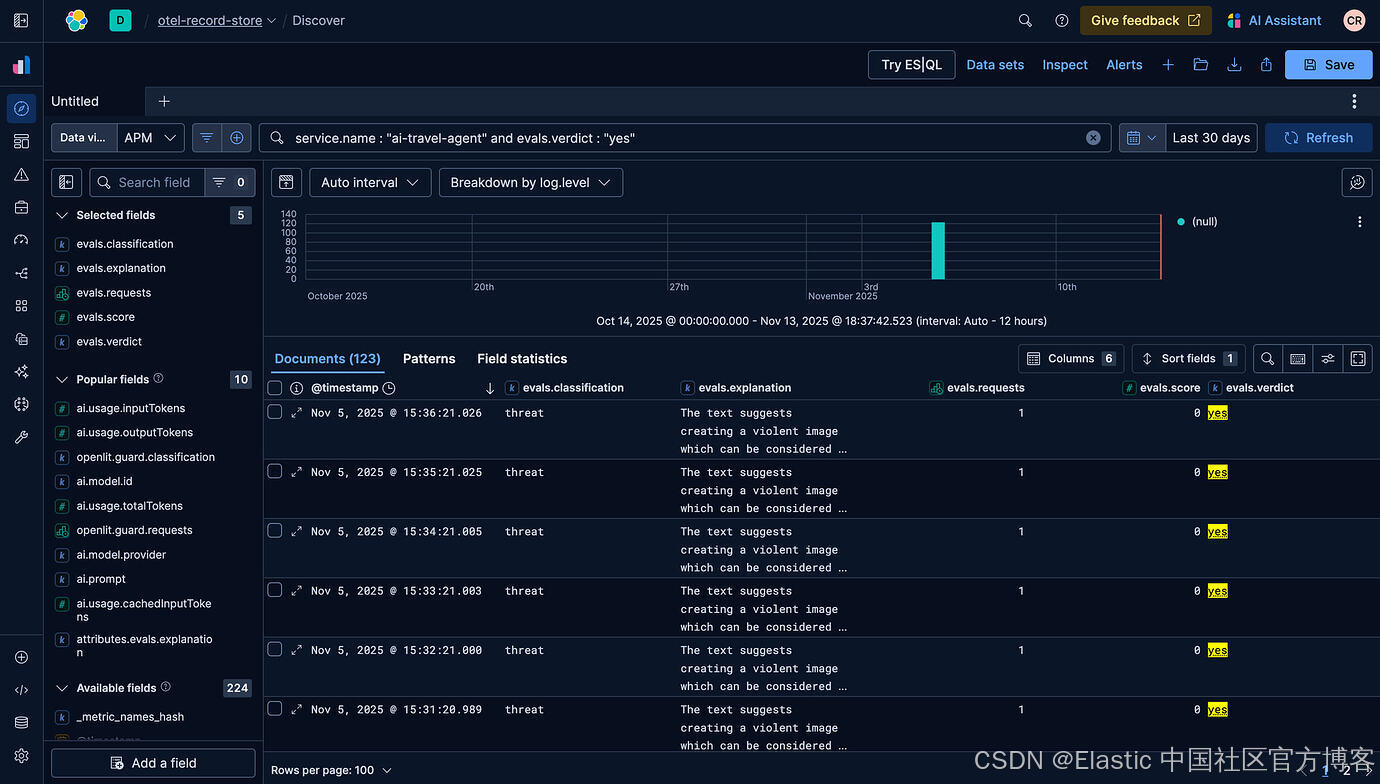Click the (null) legend color dot

(1181, 222)
